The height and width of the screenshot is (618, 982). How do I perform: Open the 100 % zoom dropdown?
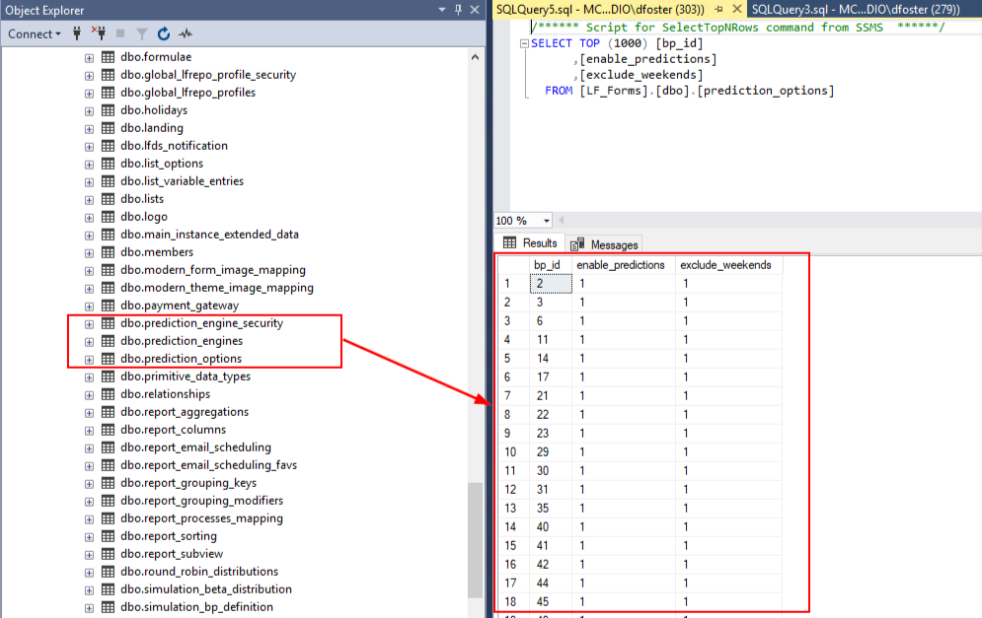[x=546, y=221]
